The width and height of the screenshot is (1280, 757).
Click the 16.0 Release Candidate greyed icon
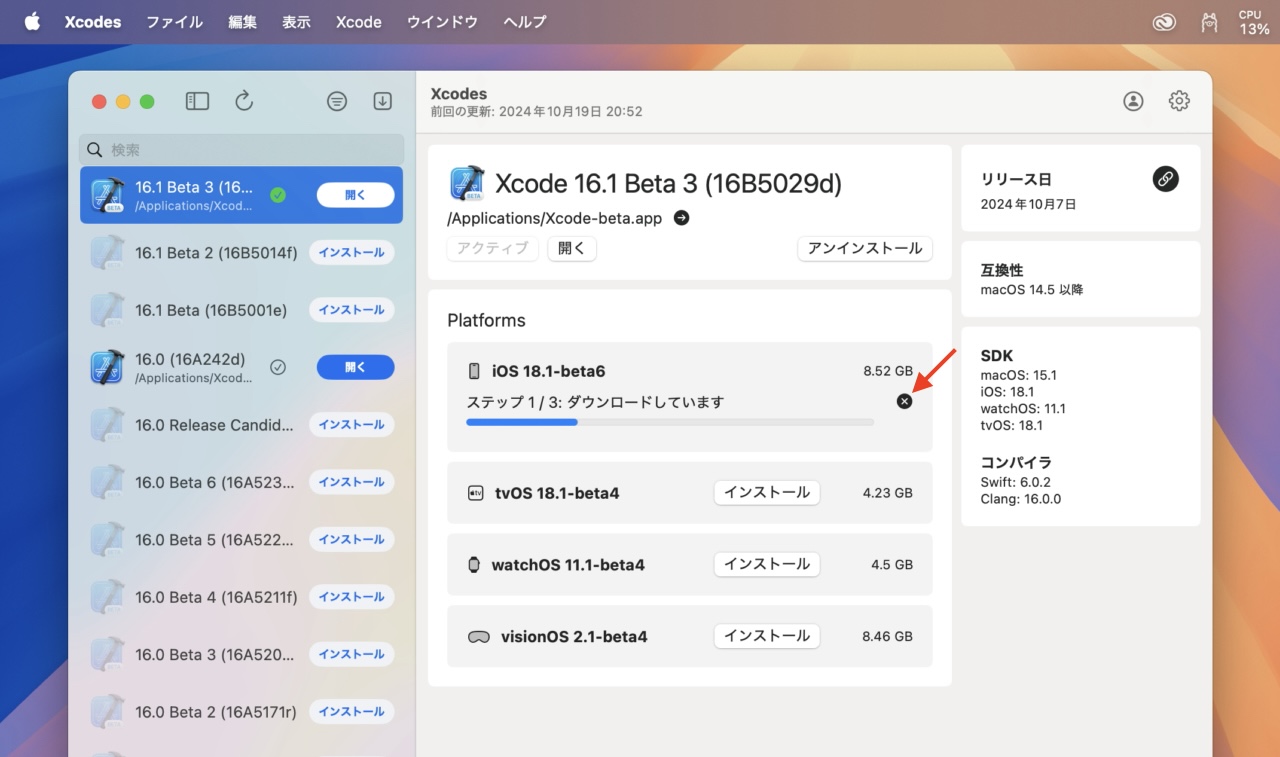pyautogui.click(x=107, y=425)
